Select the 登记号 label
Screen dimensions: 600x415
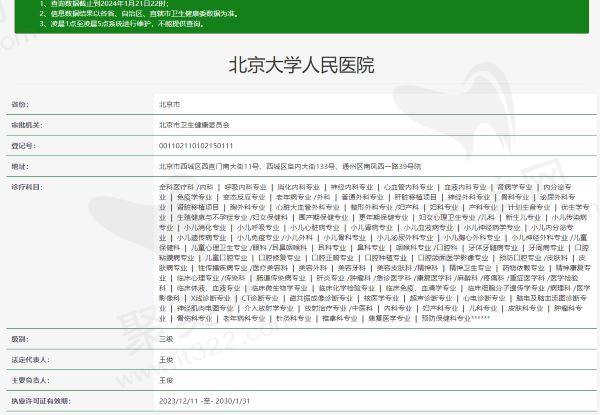coord(23,146)
